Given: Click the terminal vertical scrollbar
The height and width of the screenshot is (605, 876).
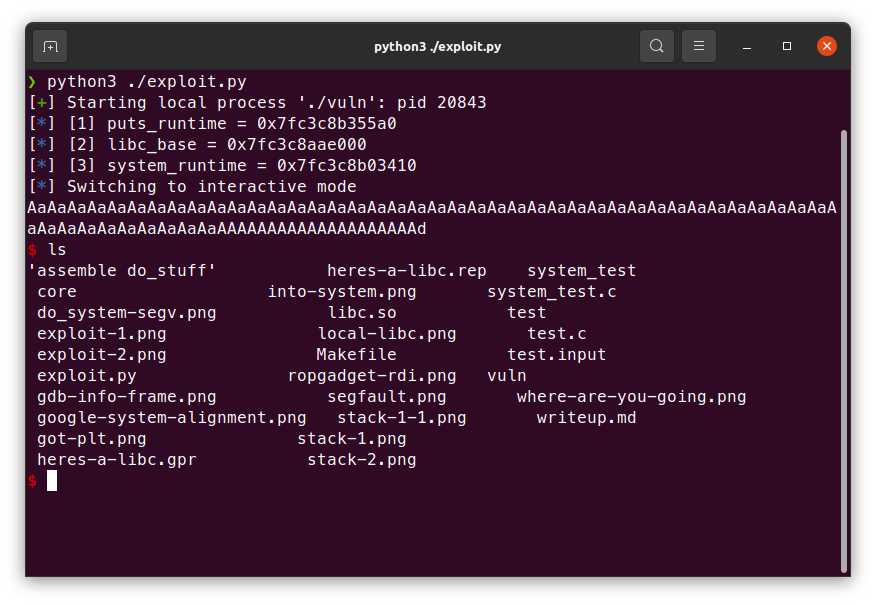Looking at the screenshot, I should (x=844, y=350).
